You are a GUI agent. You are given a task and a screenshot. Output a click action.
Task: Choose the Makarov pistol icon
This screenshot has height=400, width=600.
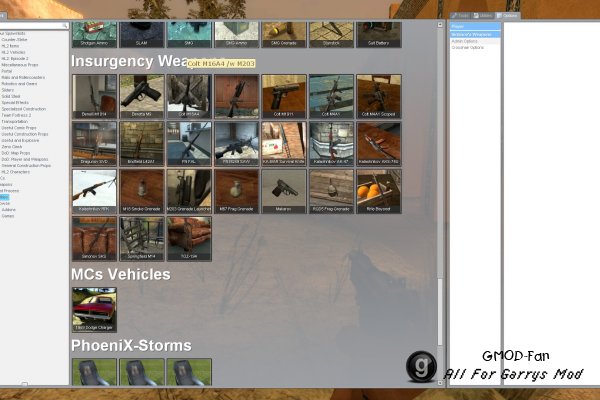tap(284, 191)
